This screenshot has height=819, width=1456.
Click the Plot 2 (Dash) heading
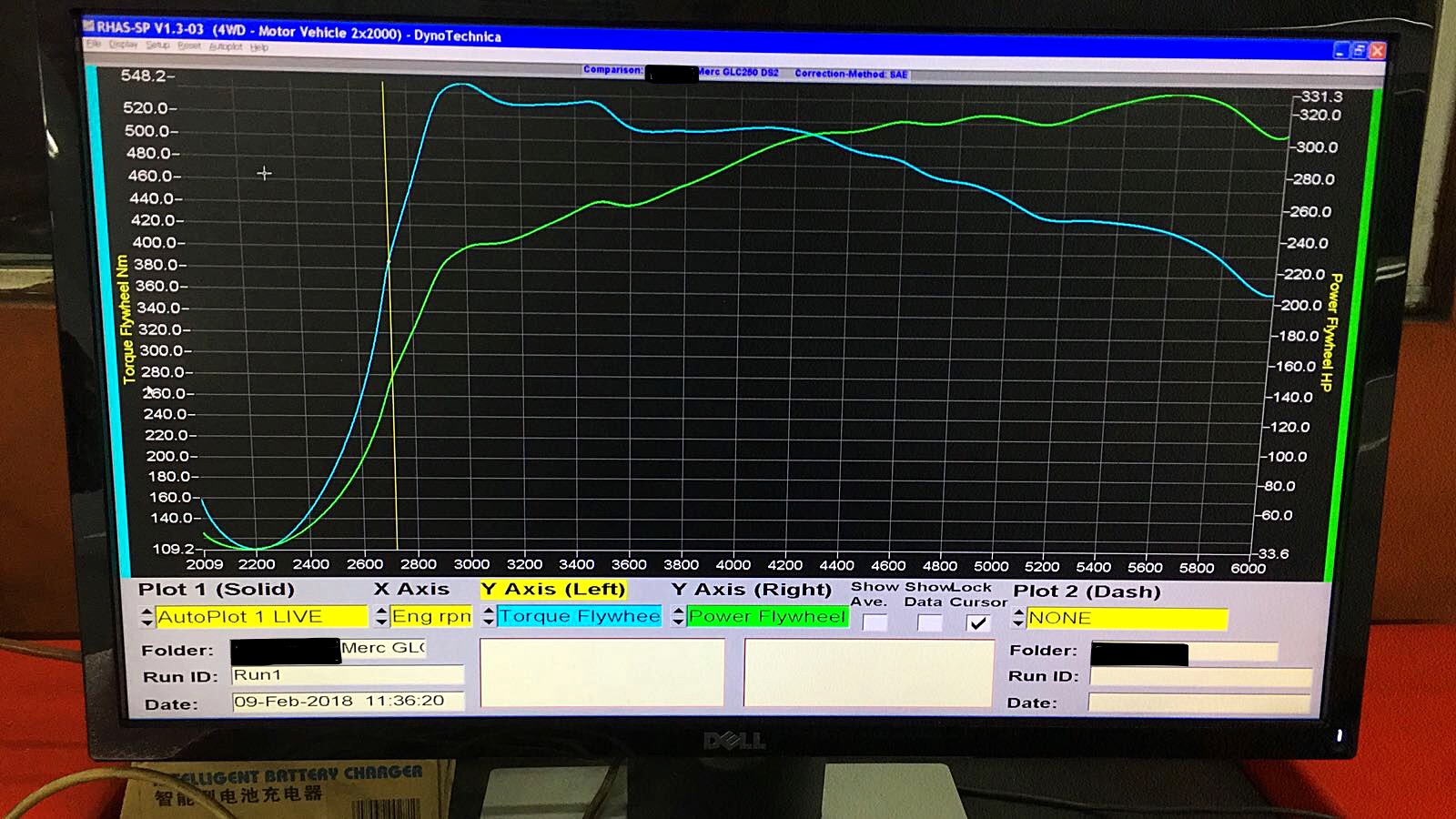pyautogui.click(x=1087, y=591)
